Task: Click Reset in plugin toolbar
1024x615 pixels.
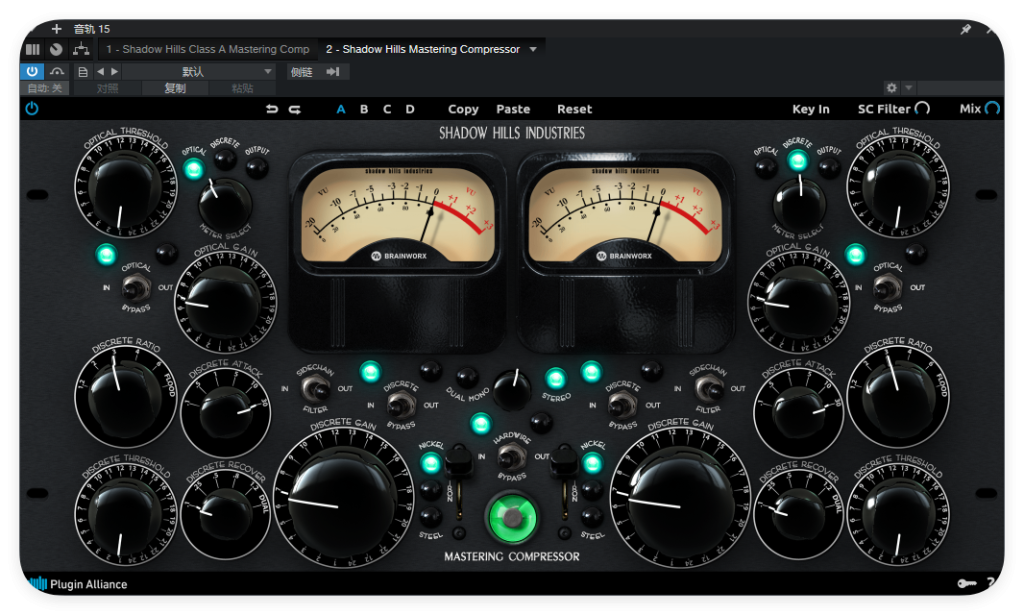Action: tap(574, 109)
